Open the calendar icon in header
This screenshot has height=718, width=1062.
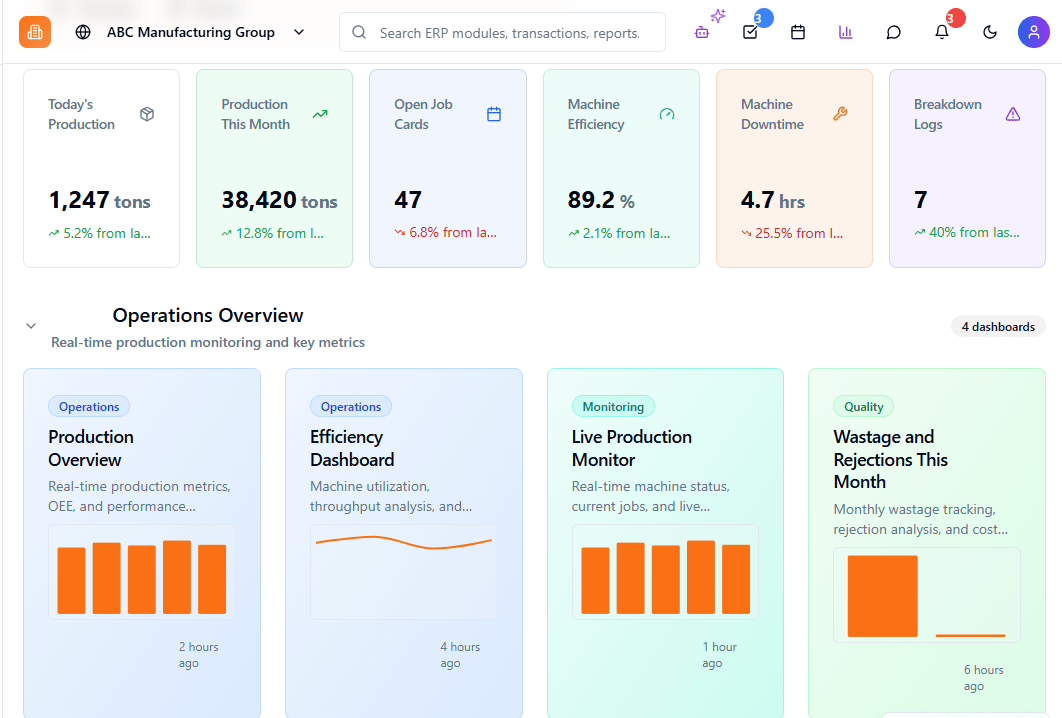tap(798, 32)
